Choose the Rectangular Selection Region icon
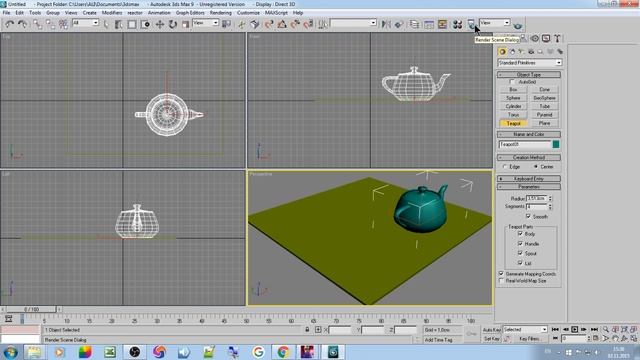 point(132,24)
